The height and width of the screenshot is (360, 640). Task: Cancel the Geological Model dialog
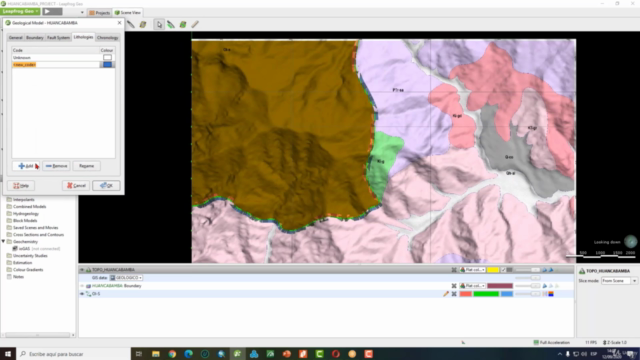(76, 186)
